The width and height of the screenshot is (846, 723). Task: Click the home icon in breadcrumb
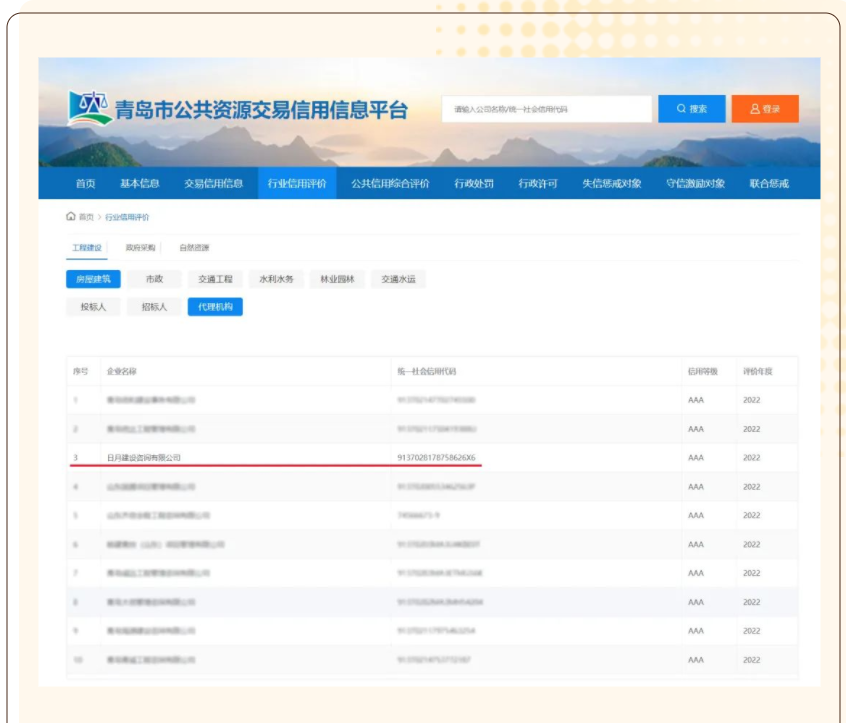70,216
